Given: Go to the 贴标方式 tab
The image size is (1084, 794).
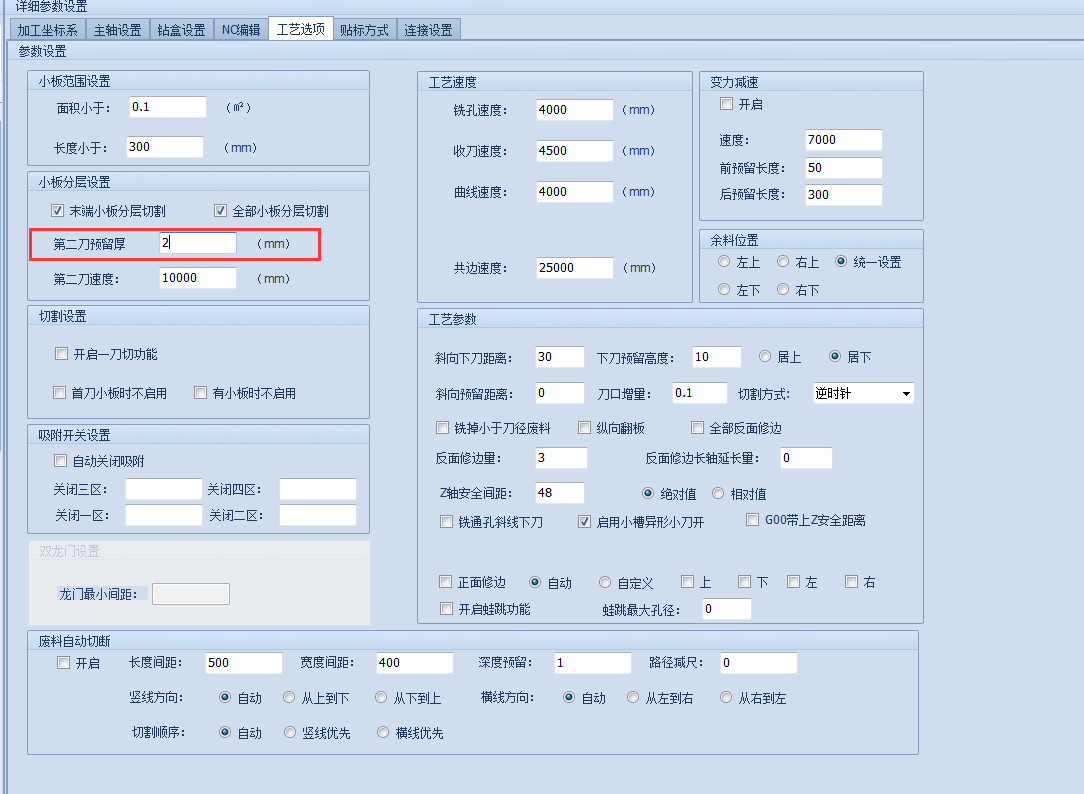Looking at the screenshot, I should (x=363, y=30).
